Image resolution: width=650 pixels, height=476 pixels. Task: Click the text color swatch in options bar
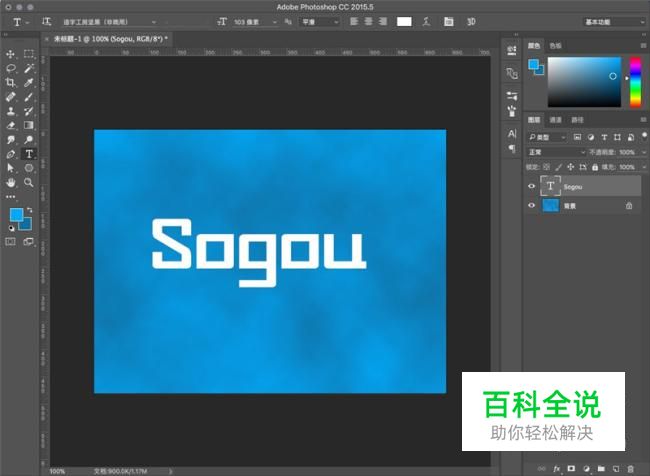[x=404, y=22]
